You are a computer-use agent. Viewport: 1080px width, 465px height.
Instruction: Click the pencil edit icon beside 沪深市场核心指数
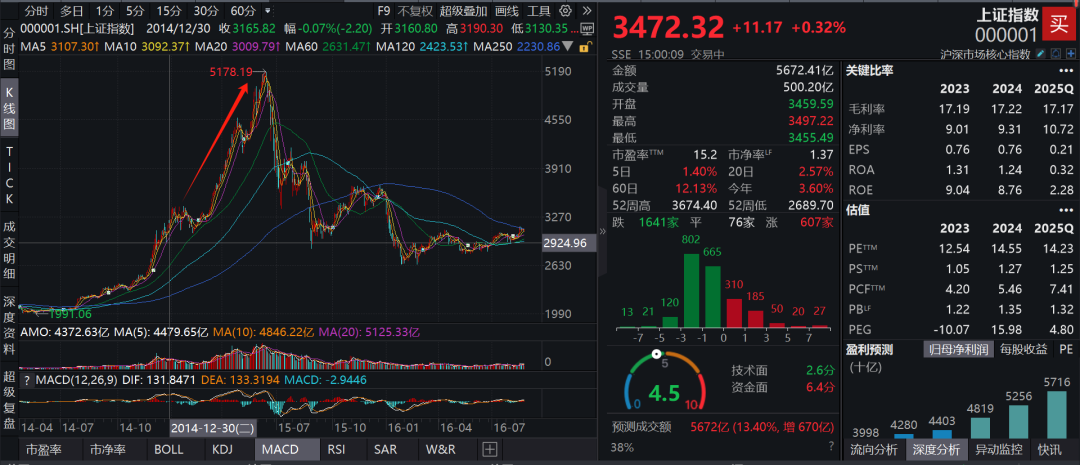point(1039,54)
